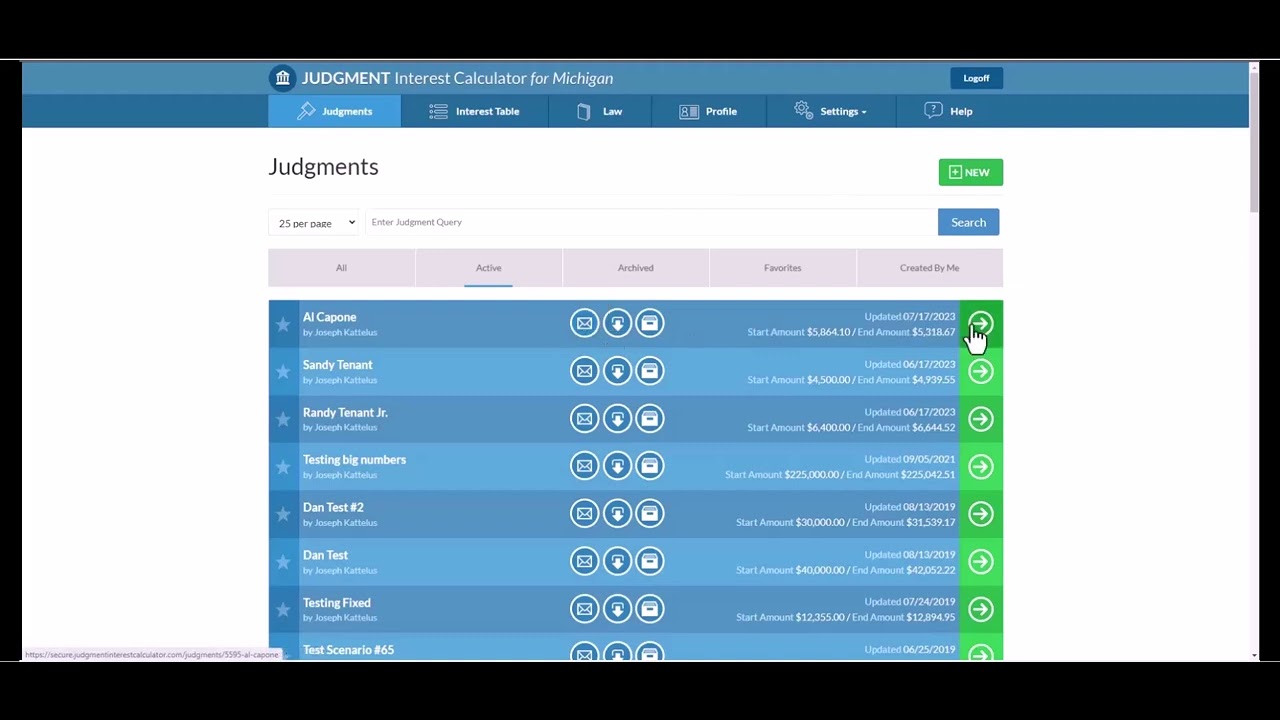
Task: Click the JUDGMENT Interest Calculator title
Action: point(457,78)
